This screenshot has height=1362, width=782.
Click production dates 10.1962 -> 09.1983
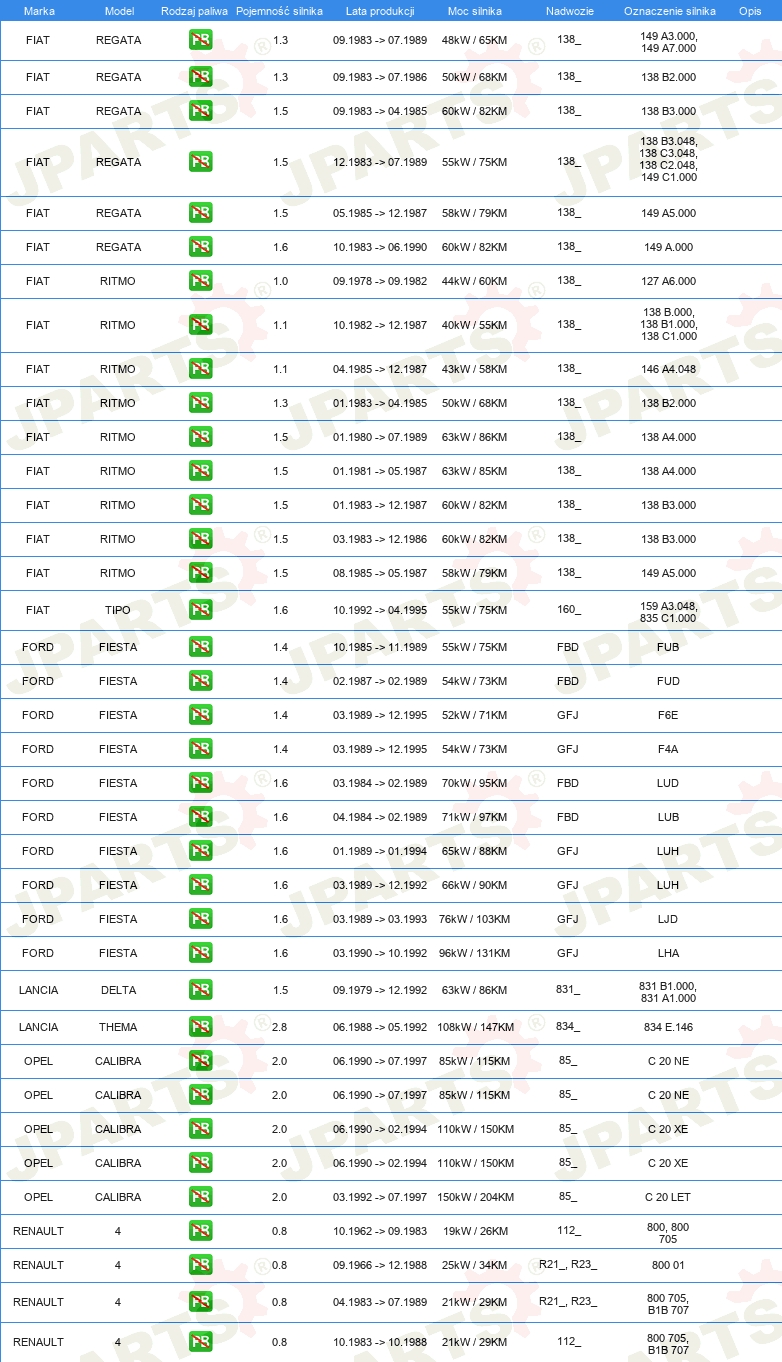coord(380,1231)
